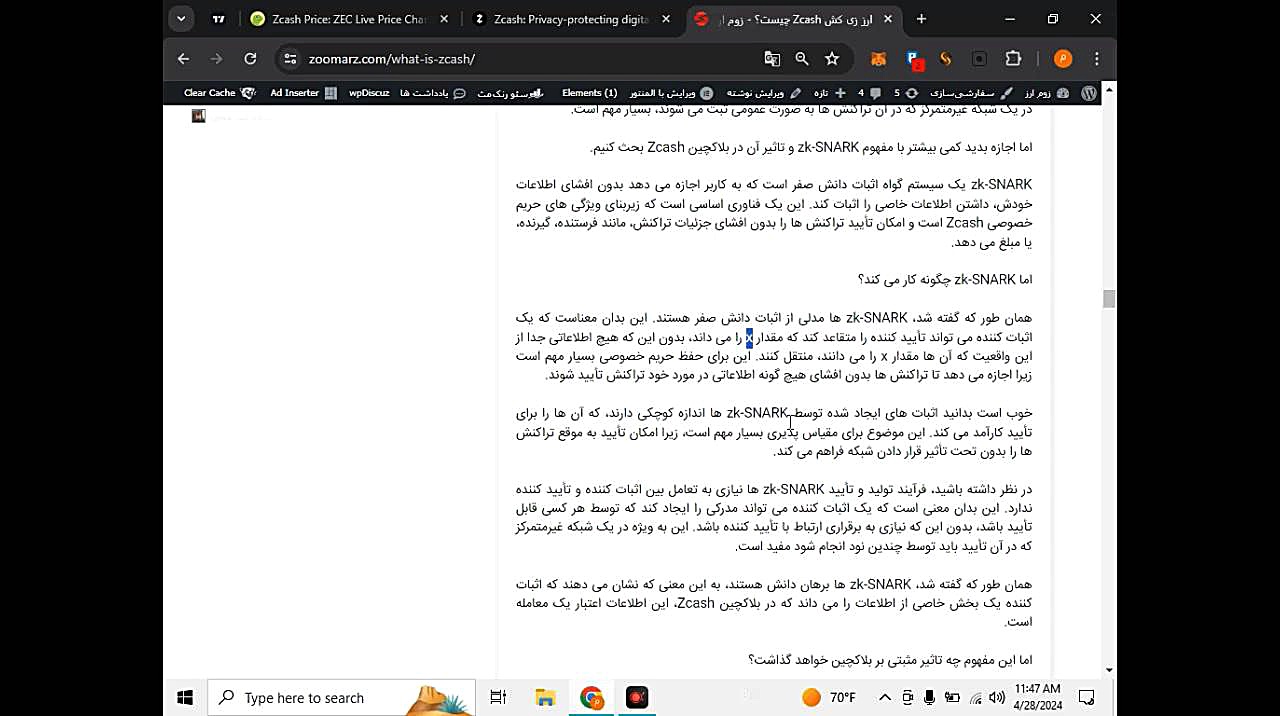The image size is (1280, 716).
Task: Open the red screen recorder taskbar app
Action: coord(637,698)
